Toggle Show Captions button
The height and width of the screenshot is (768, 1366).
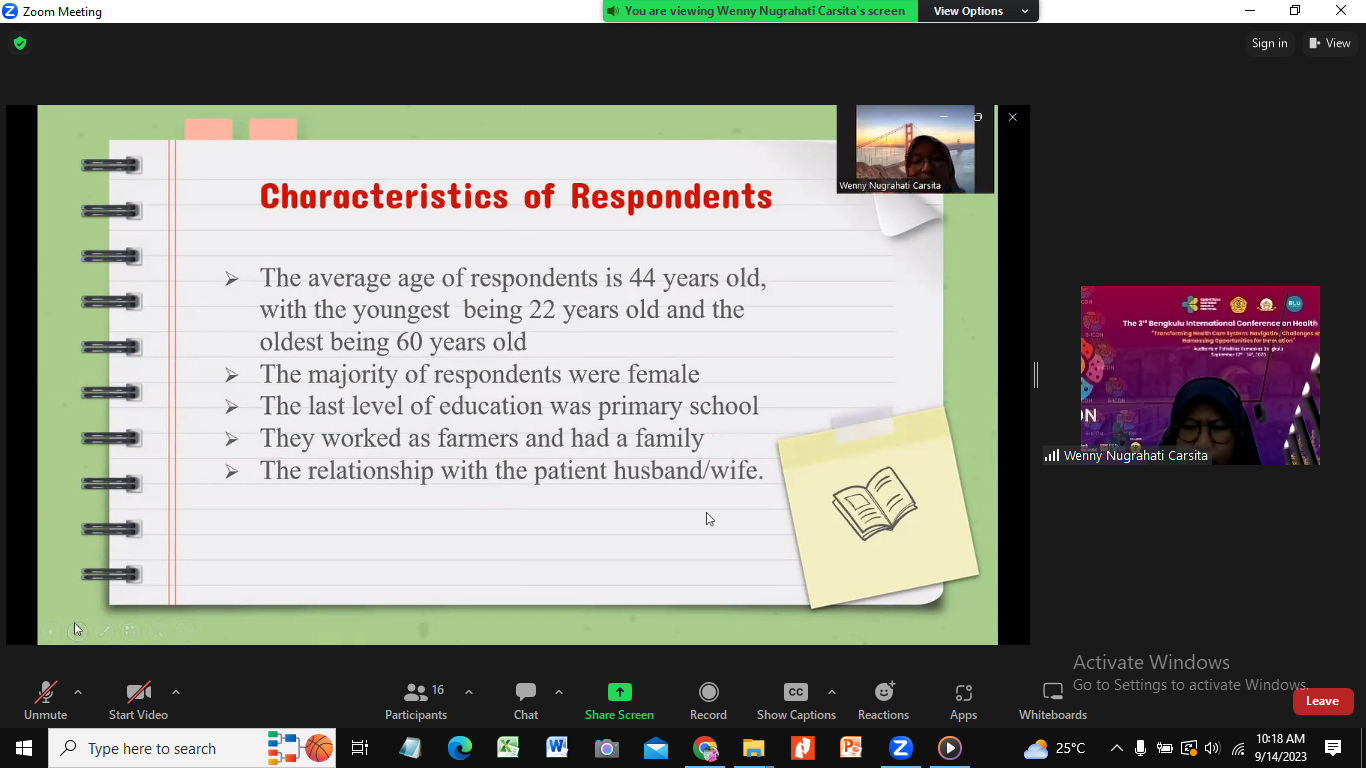coord(796,700)
